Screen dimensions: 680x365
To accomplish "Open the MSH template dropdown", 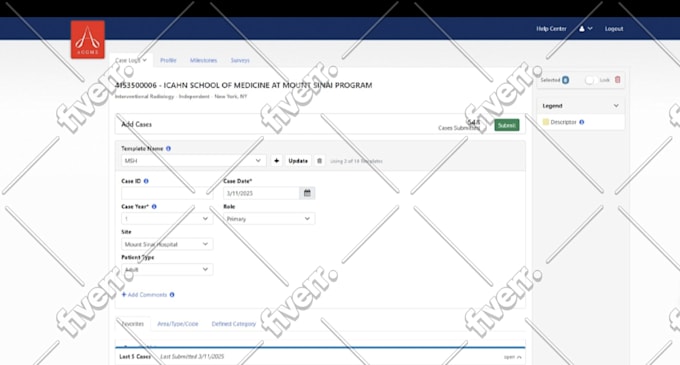I will [193, 161].
